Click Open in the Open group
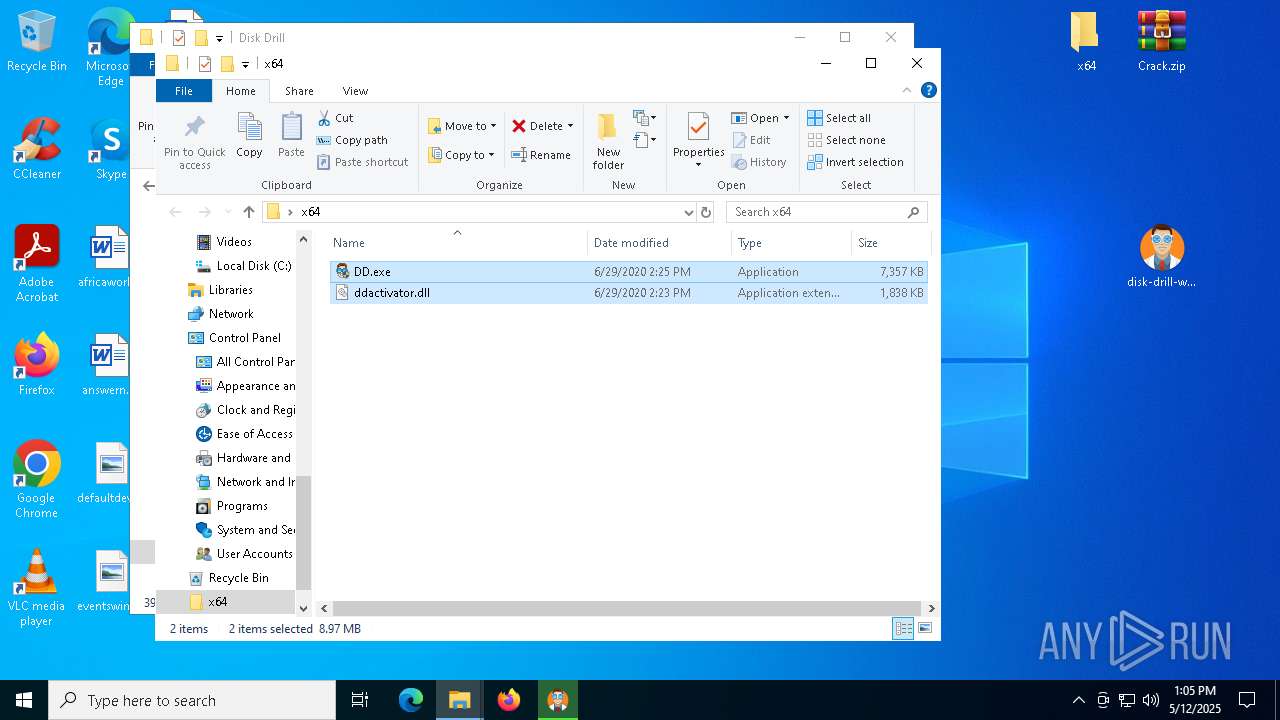Image resolution: width=1280 pixels, height=720 pixels. coord(755,118)
